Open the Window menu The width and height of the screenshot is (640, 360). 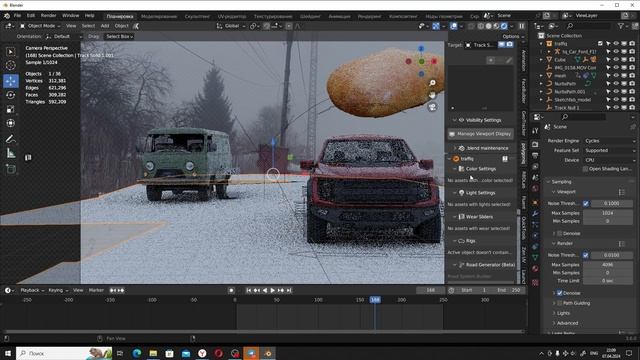tap(71, 16)
